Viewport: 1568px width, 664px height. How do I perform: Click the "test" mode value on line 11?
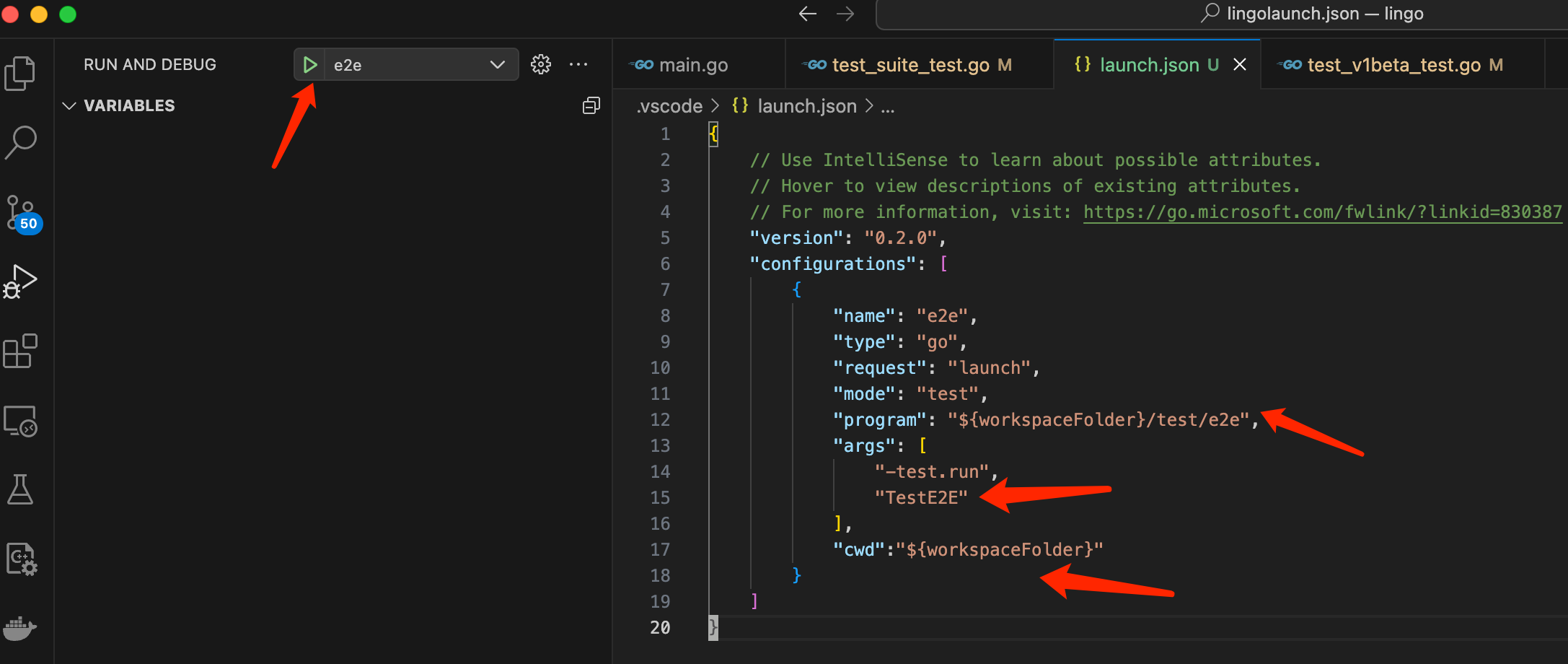coord(947,394)
